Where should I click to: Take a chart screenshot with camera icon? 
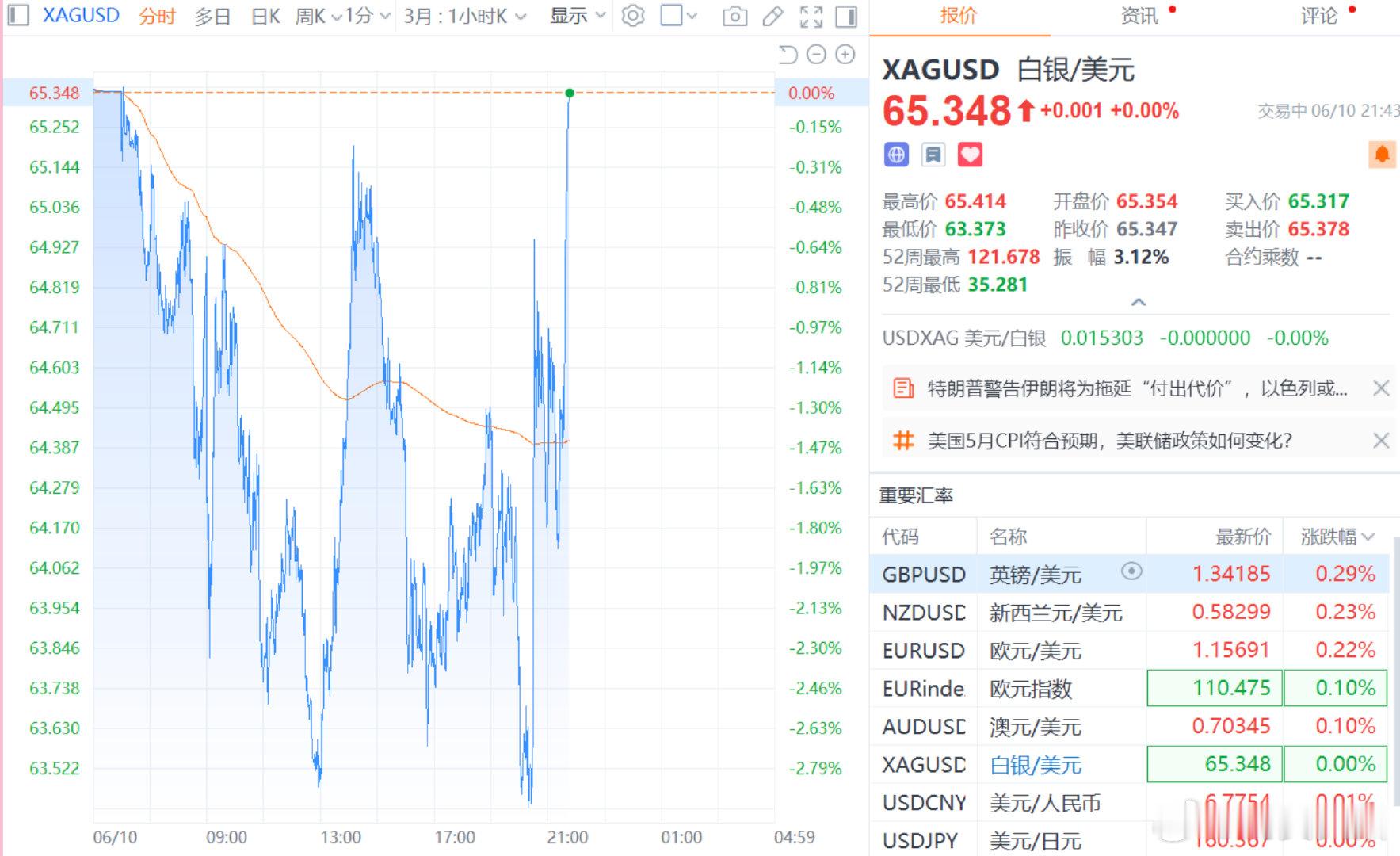734,16
